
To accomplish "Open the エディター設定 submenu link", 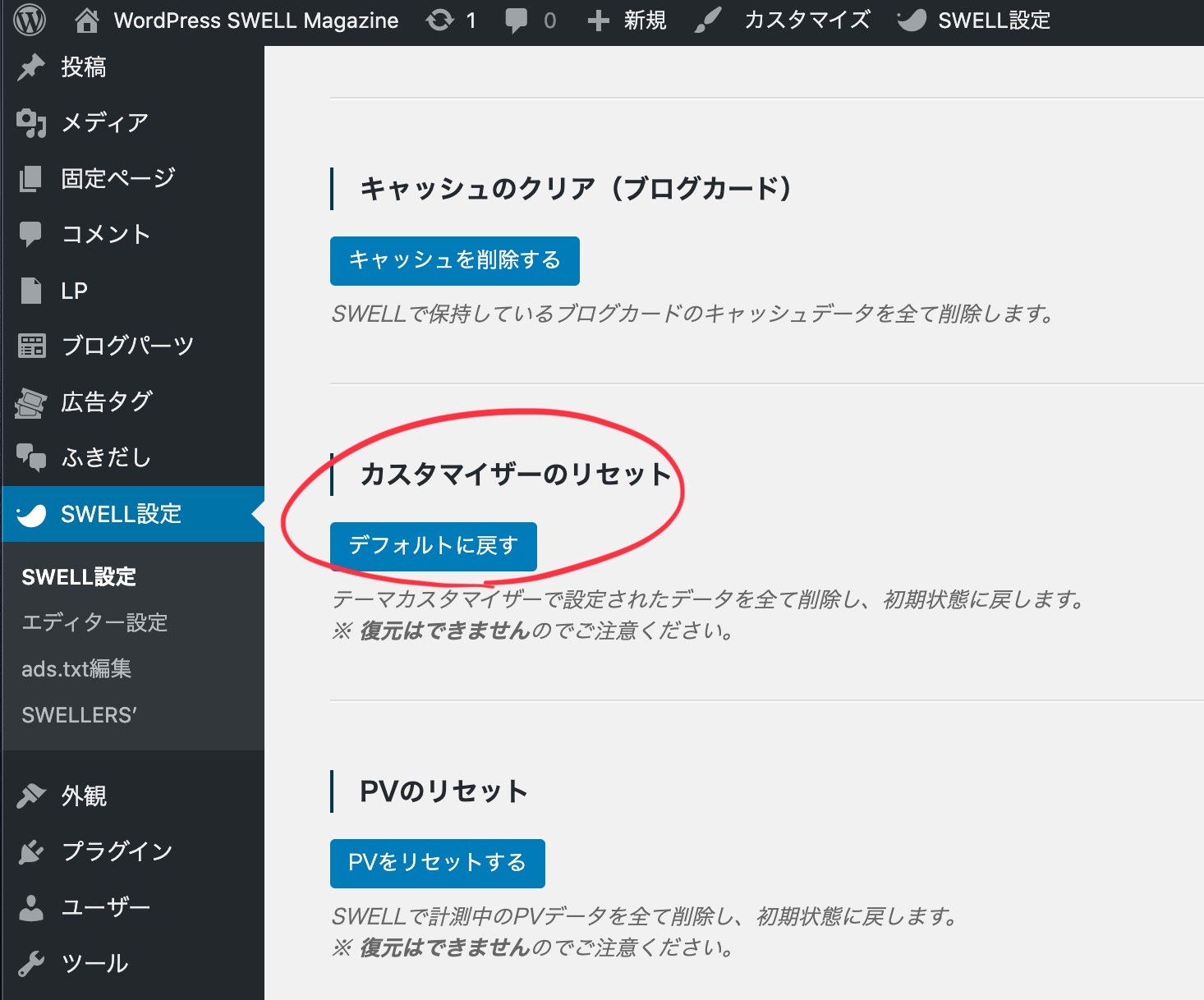I will pyautogui.click(x=94, y=623).
